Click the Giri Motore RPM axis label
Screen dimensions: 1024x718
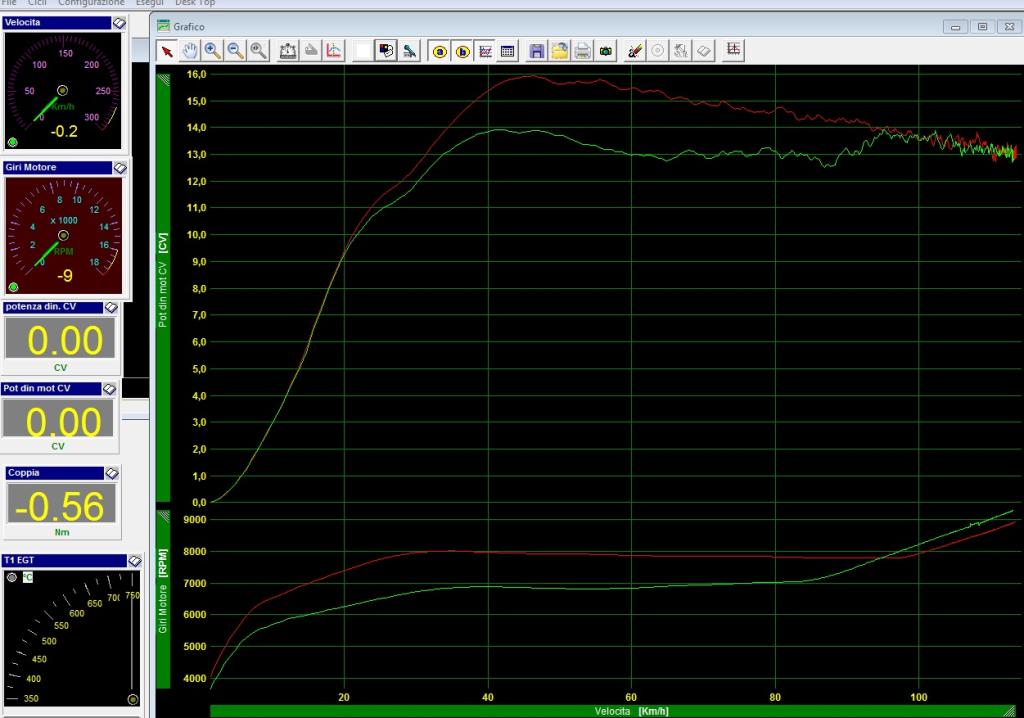point(163,591)
